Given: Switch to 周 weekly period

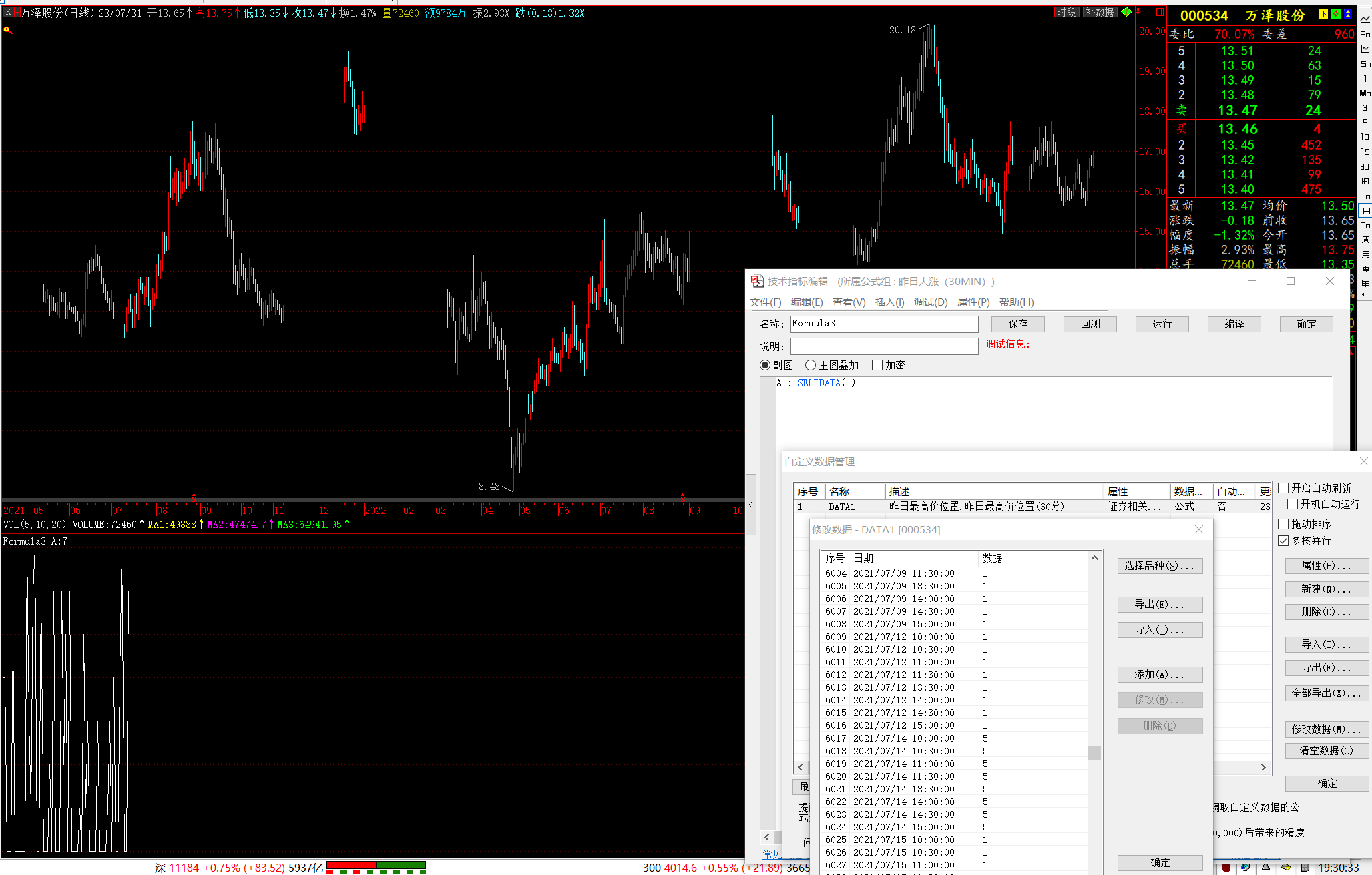Looking at the screenshot, I should tap(1365, 240).
